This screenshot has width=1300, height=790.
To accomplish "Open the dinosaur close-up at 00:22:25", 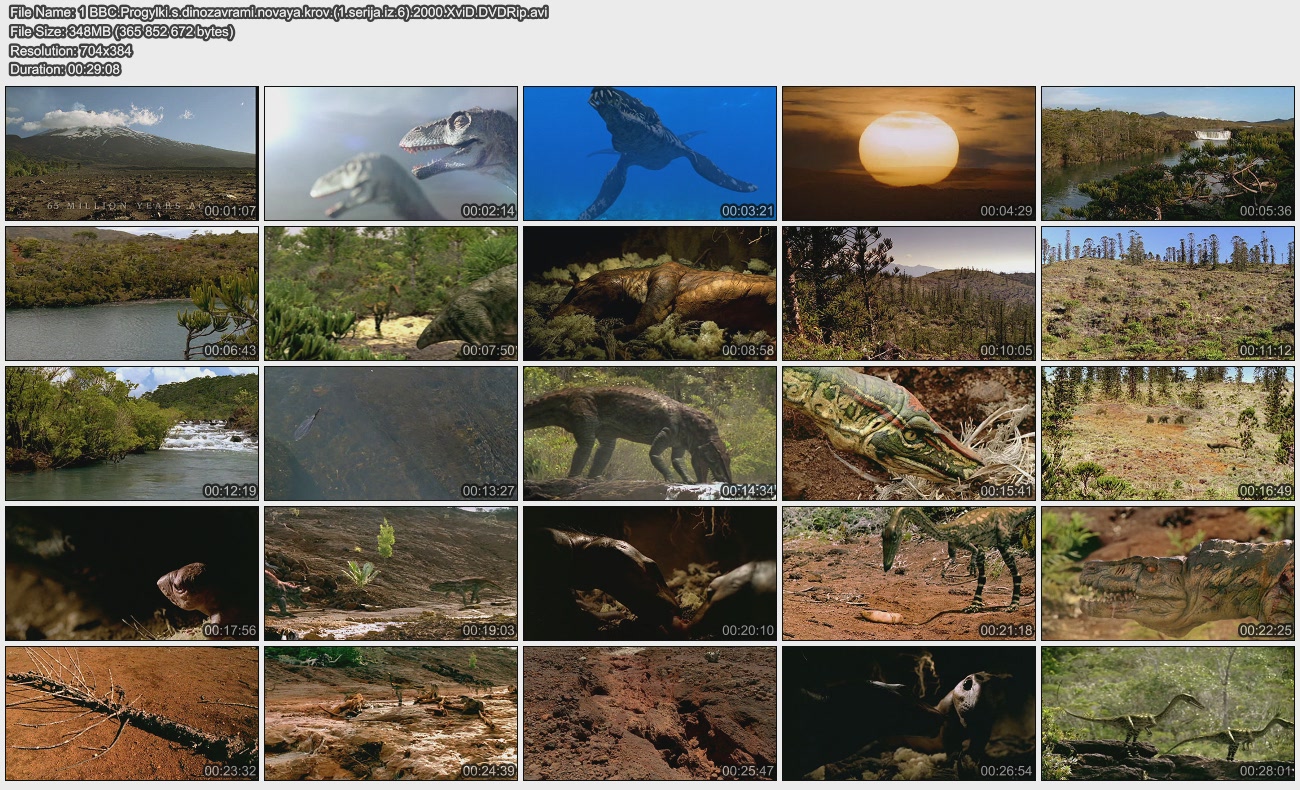I will coord(1167,573).
